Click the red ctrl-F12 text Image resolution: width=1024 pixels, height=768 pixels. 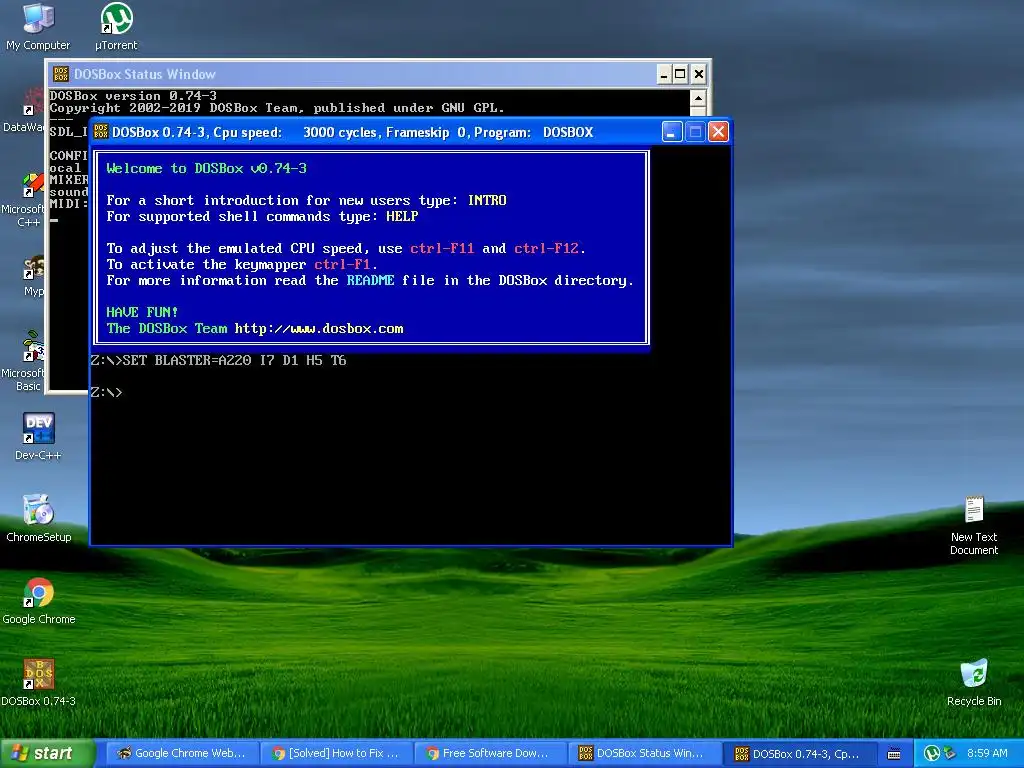click(547, 248)
